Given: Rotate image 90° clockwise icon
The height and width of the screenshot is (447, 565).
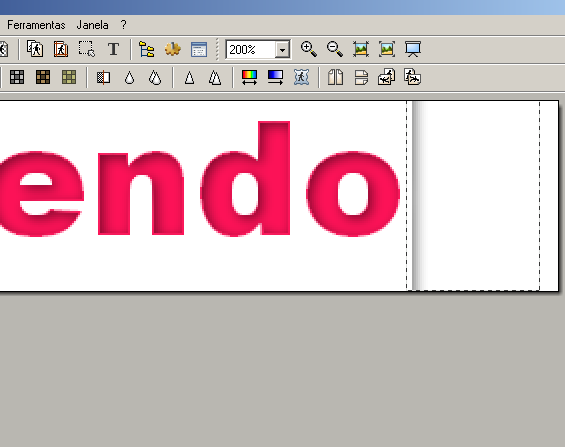Looking at the screenshot, I should tap(413, 77).
